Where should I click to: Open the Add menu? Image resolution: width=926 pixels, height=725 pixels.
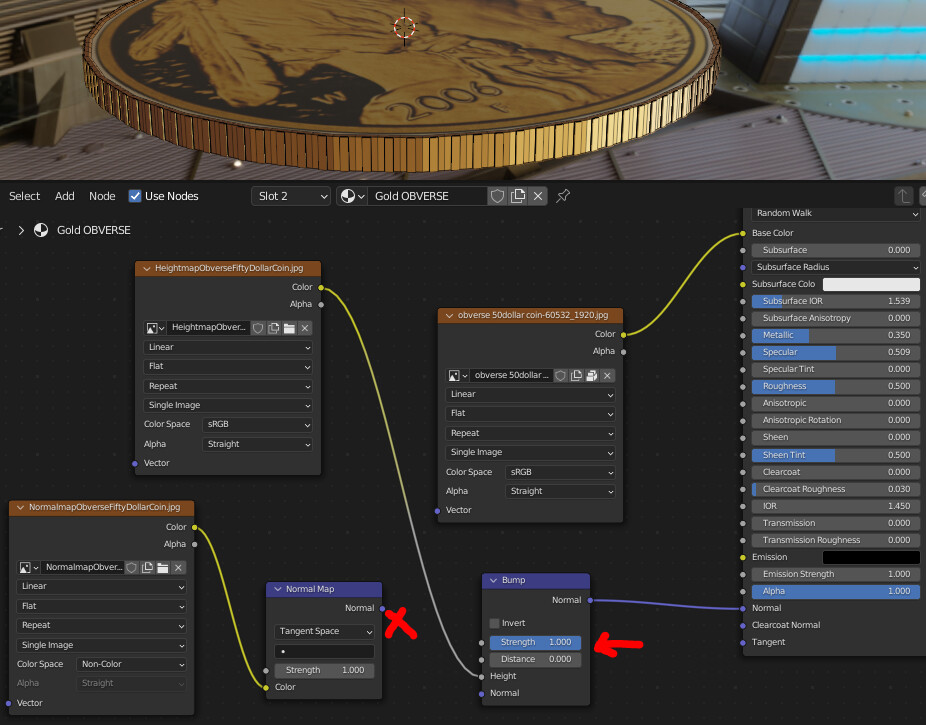[65, 196]
